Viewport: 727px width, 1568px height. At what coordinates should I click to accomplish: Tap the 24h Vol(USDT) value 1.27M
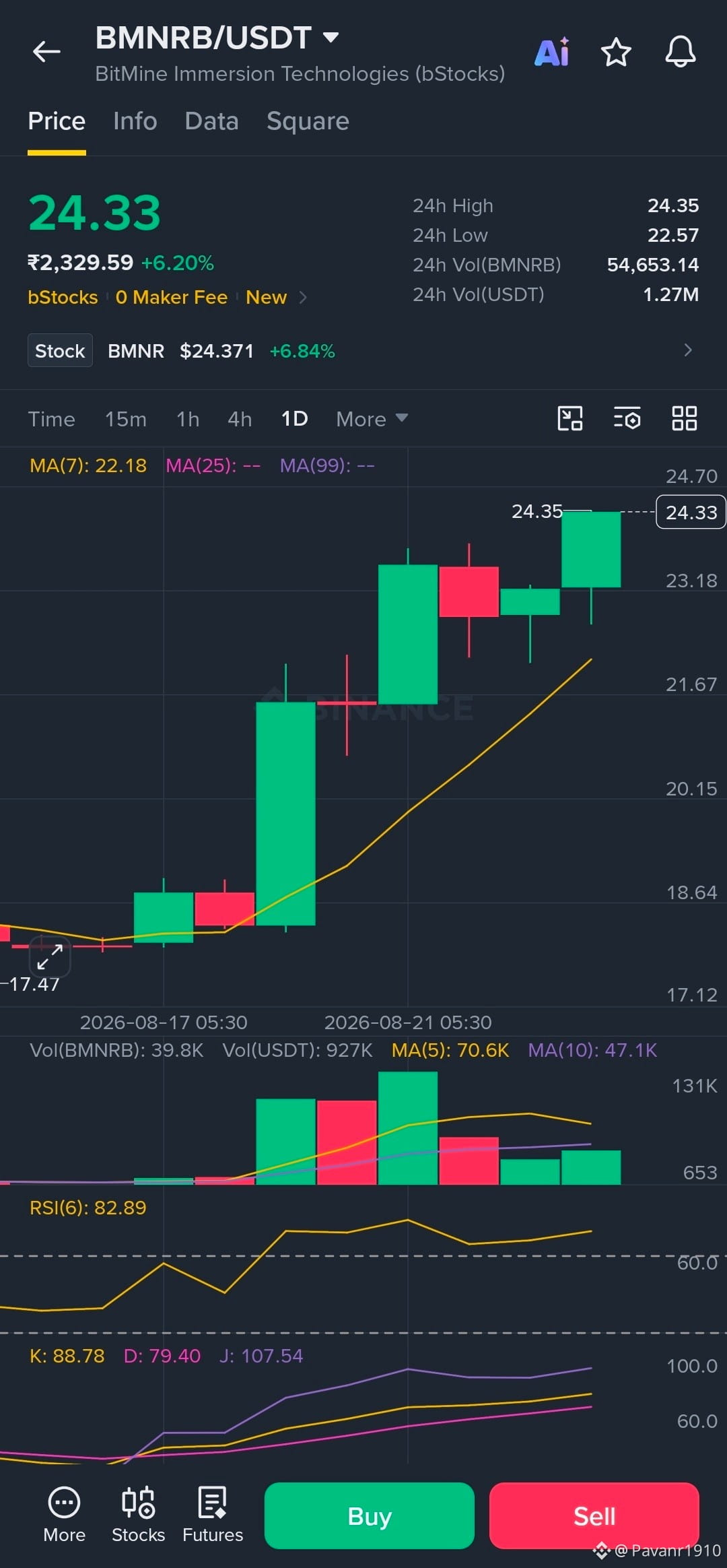(671, 294)
